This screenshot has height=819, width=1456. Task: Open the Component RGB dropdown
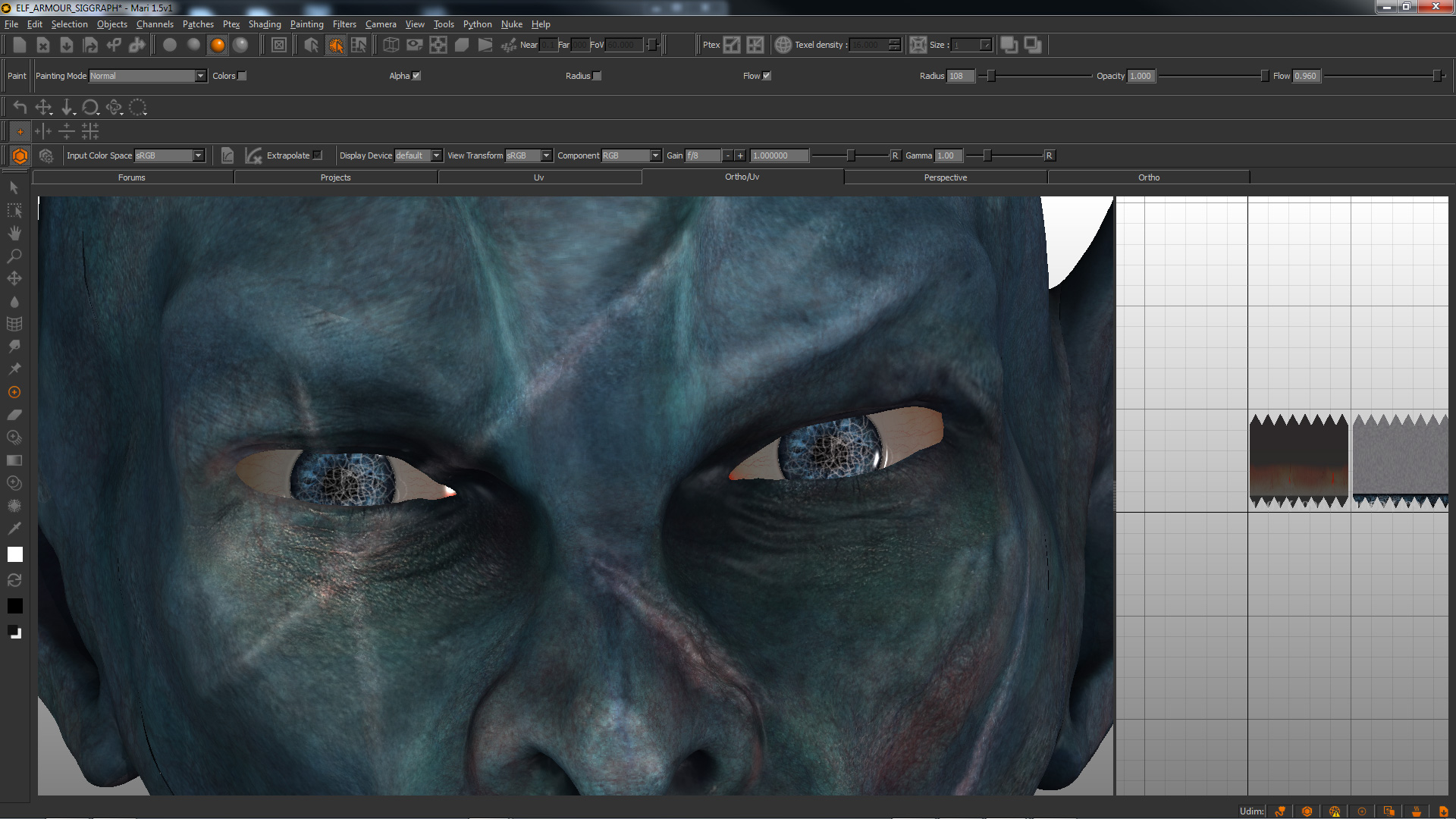click(x=632, y=155)
